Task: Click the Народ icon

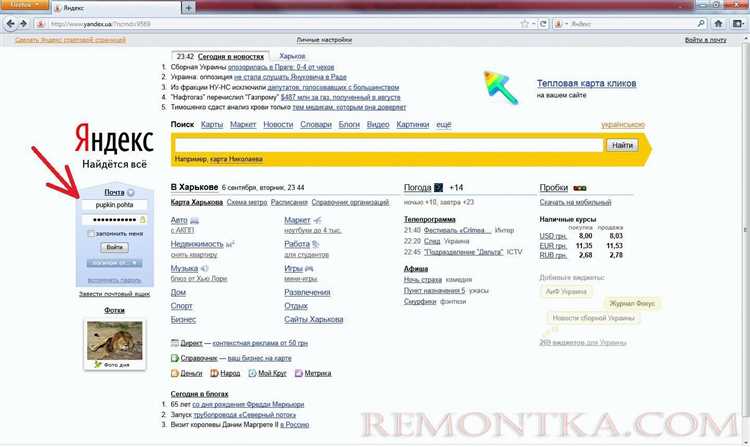Action: [x=214, y=373]
